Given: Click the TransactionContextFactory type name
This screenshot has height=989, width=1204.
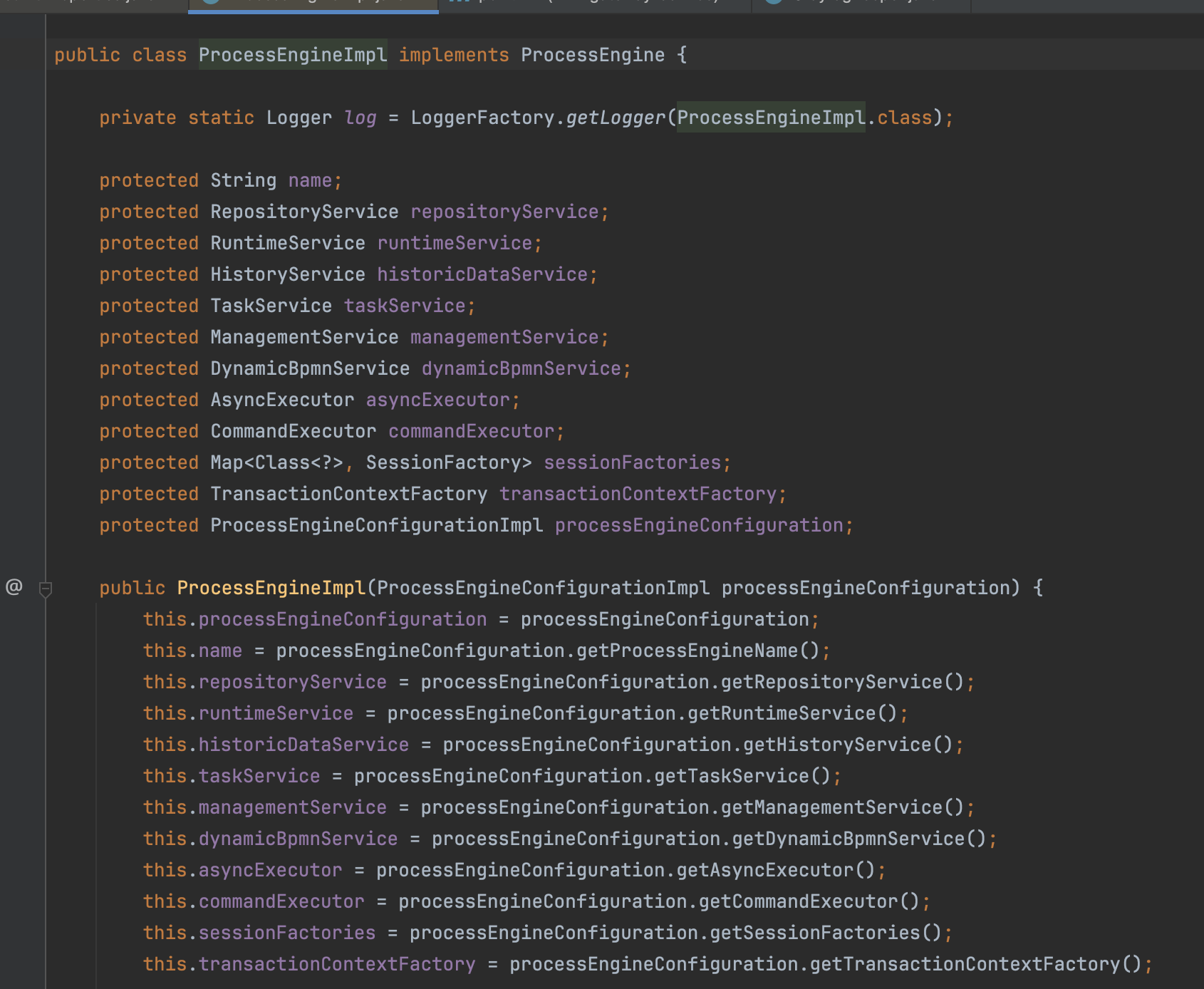Looking at the screenshot, I should tap(348, 494).
